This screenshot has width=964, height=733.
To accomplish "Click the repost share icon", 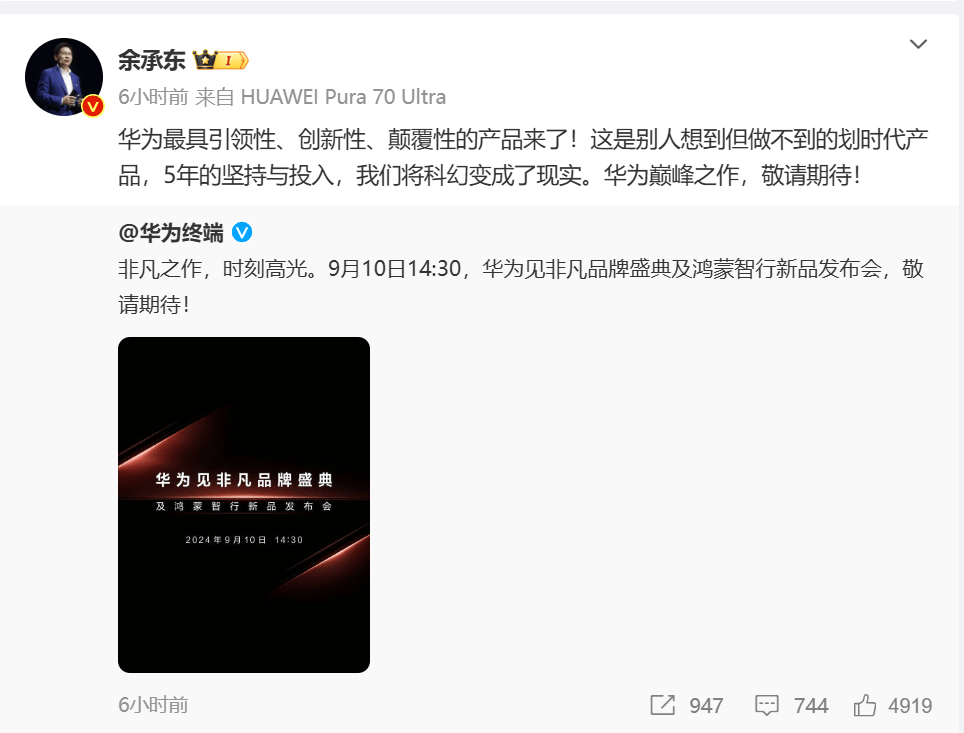I will tap(663, 705).
